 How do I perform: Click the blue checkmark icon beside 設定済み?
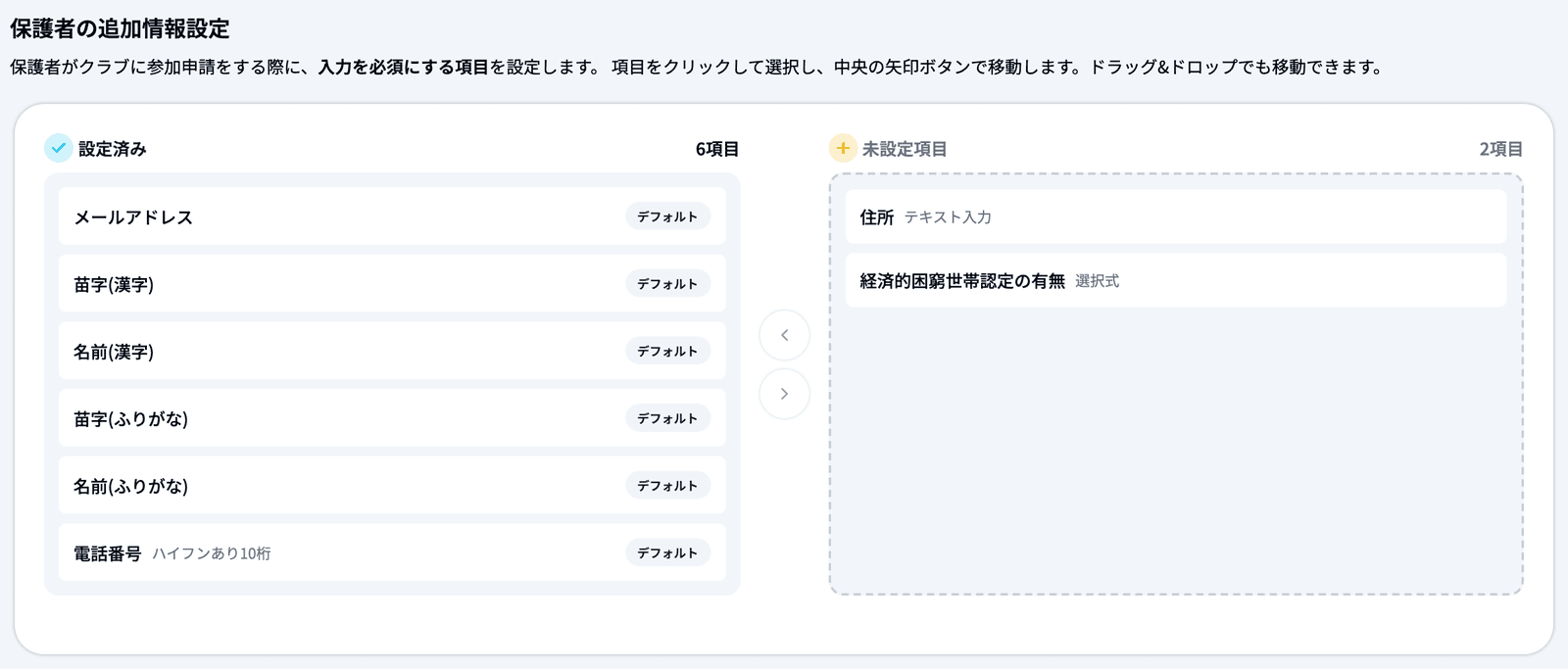[58, 148]
